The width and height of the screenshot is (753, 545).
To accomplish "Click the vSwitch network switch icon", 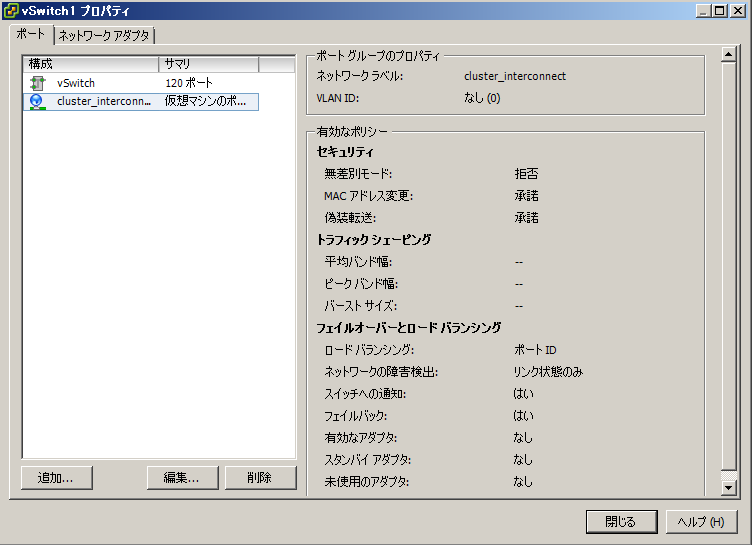I will [x=37, y=83].
